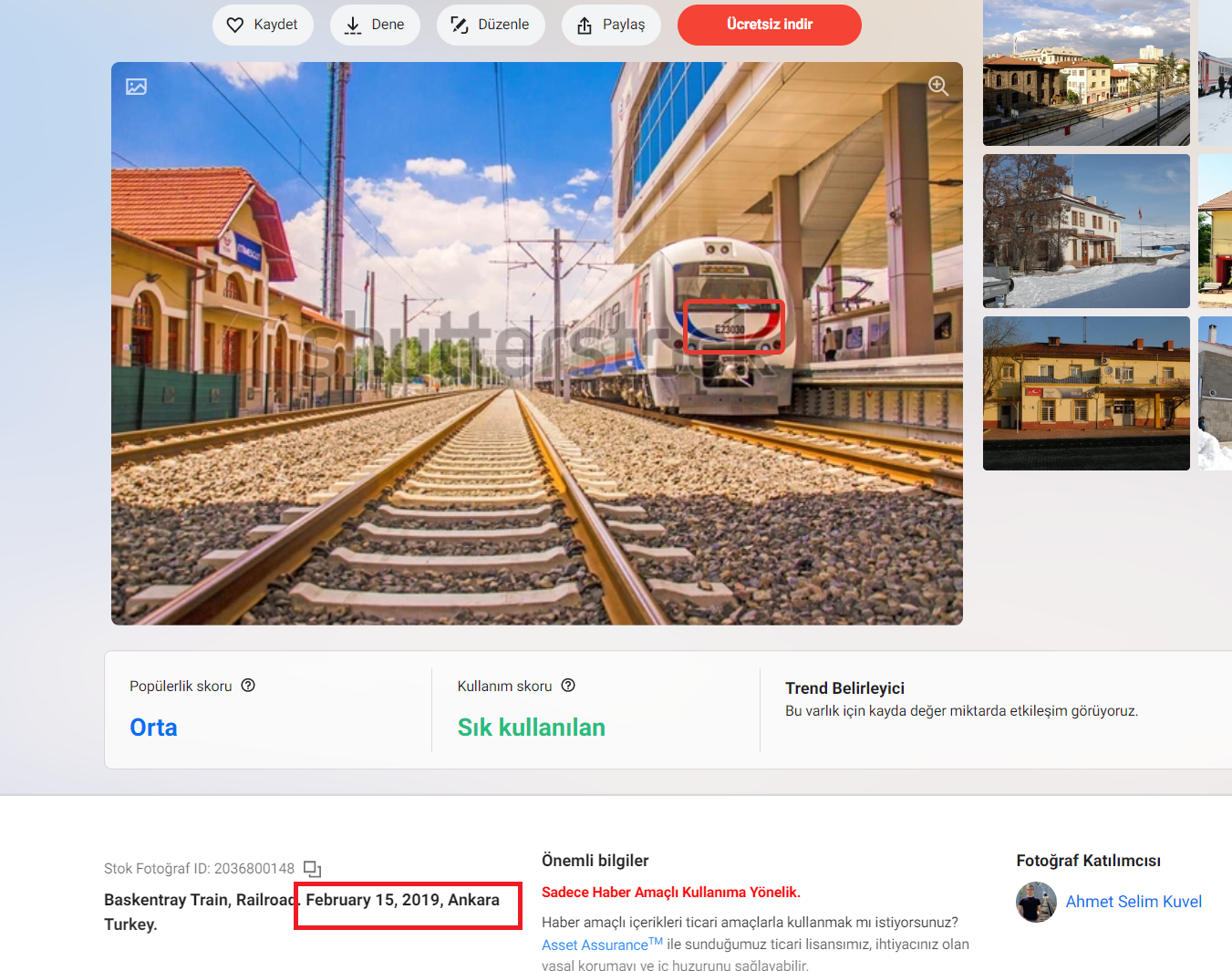The image size is (1232, 971).
Task: Open Popülerlik skoru help icon
Action: click(248, 686)
